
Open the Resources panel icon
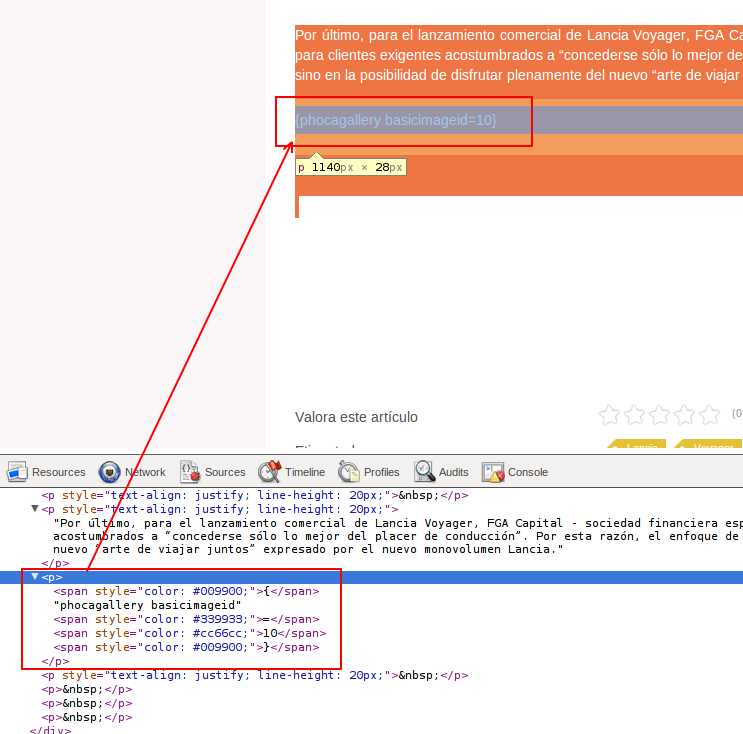coord(17,472)
